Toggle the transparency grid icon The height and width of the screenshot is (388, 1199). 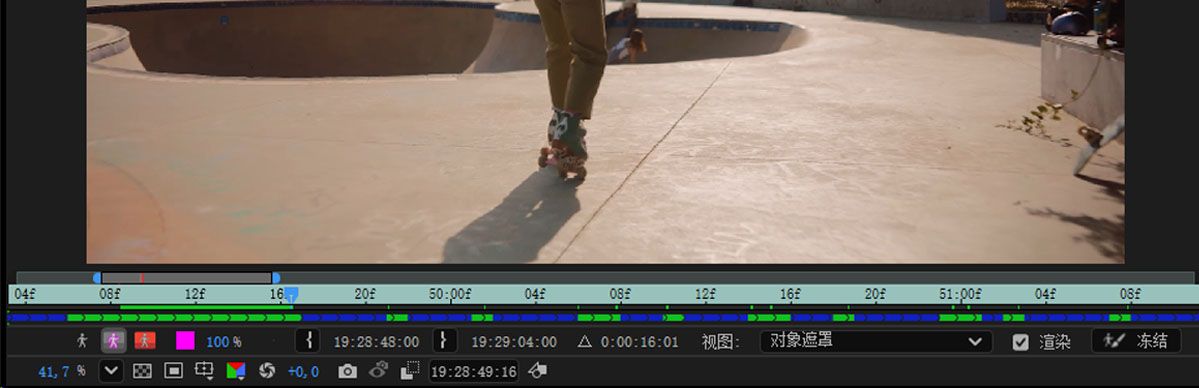142,371
